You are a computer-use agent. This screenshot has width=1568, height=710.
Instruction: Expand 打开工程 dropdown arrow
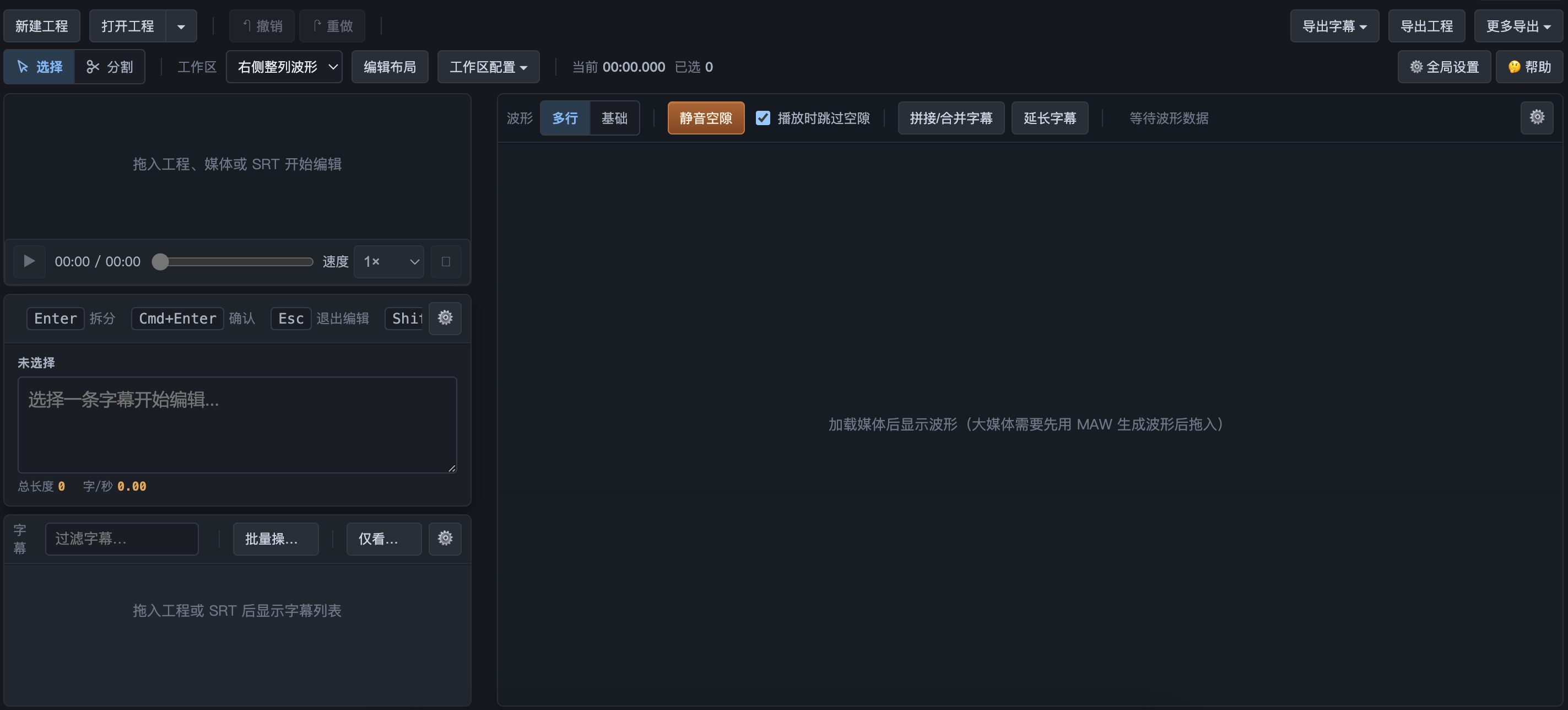181,26
